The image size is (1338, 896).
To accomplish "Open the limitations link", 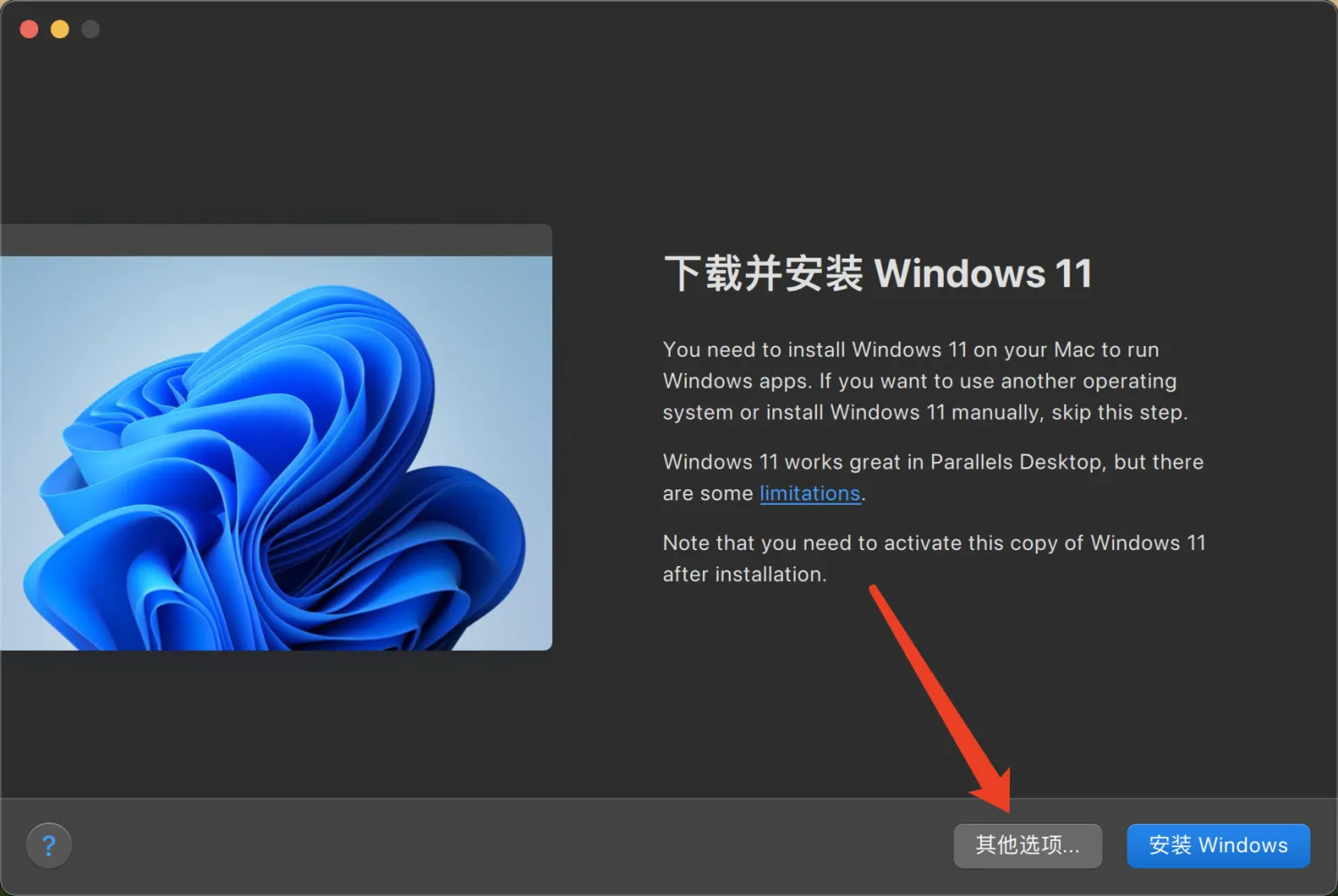I will [x=810, y=493].
